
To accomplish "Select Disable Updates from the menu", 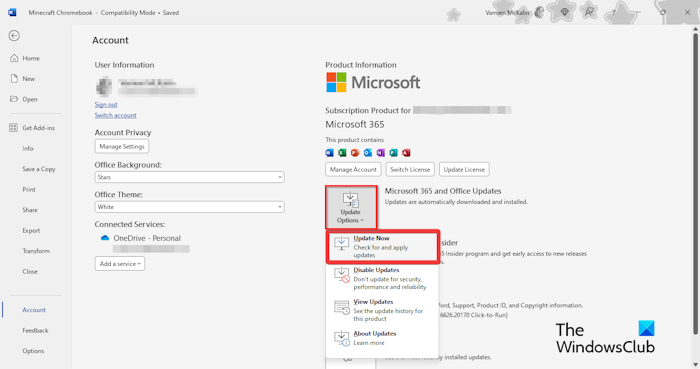I will coord(383,278).
